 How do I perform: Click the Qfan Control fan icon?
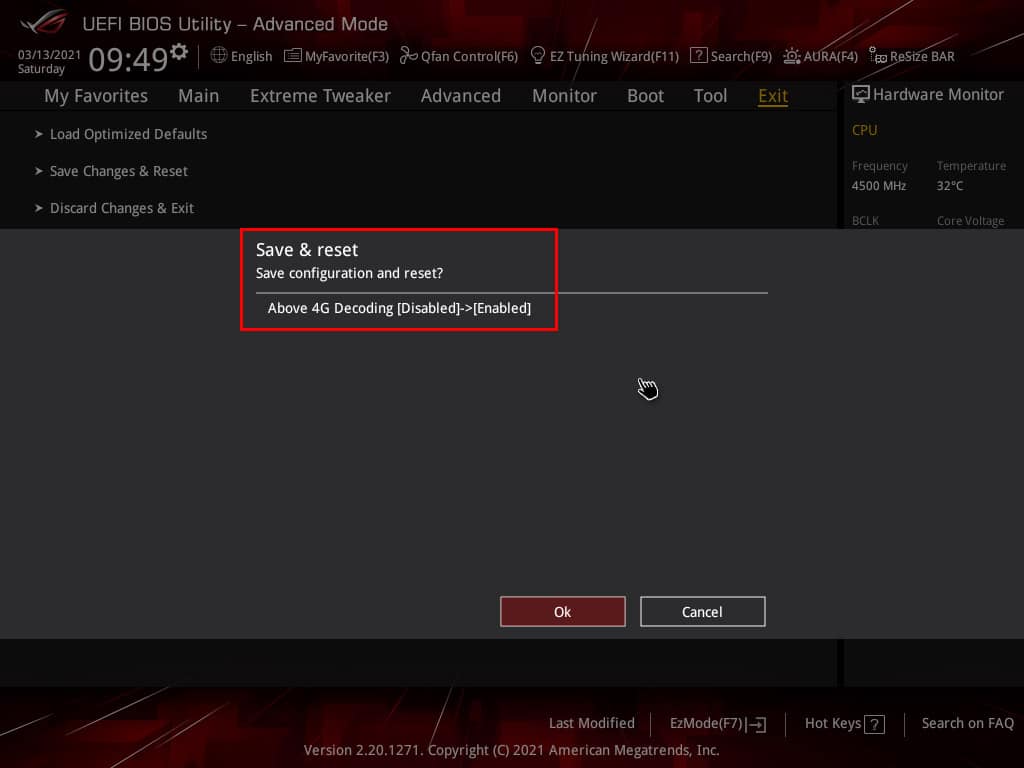click(x=409, y=56)
